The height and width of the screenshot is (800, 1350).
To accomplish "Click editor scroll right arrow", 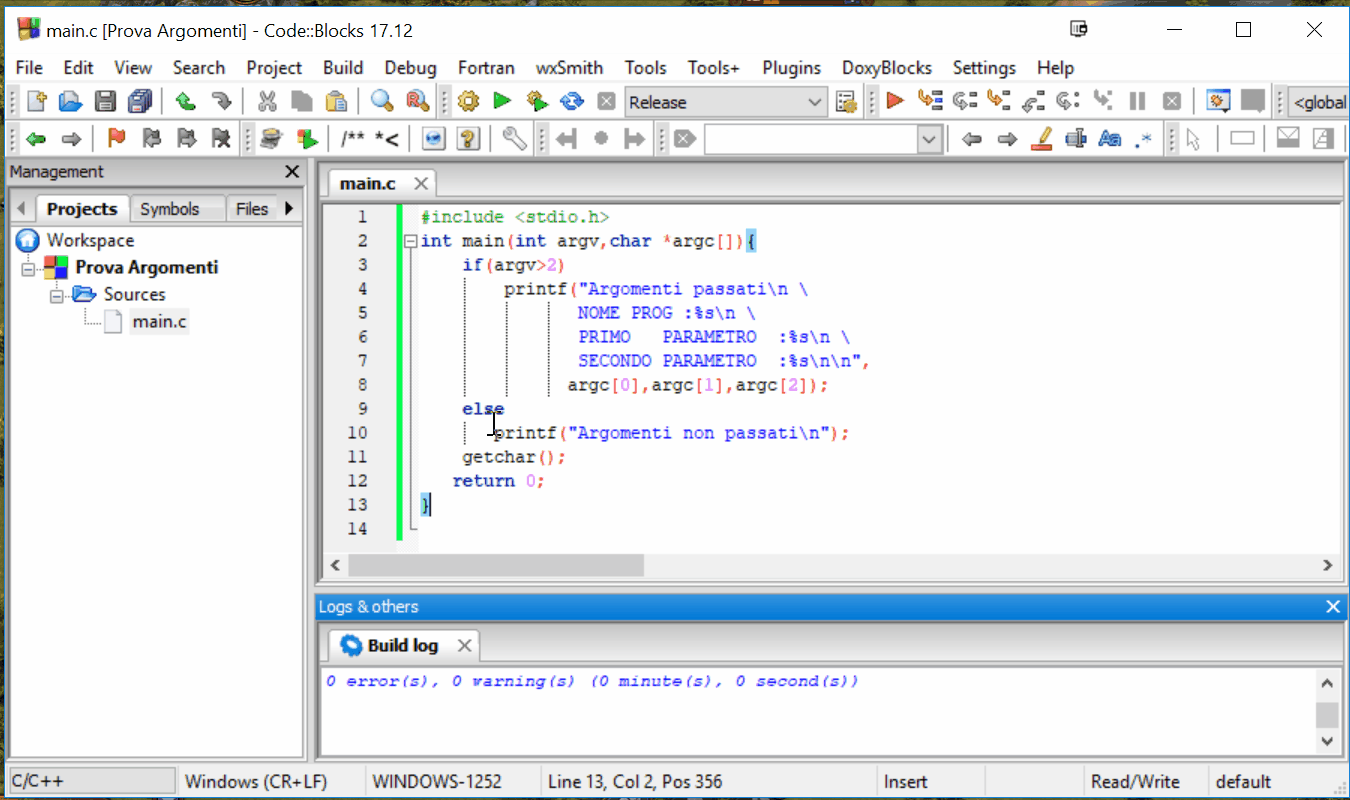I will pyautogui.click(x=1327, y=566).
